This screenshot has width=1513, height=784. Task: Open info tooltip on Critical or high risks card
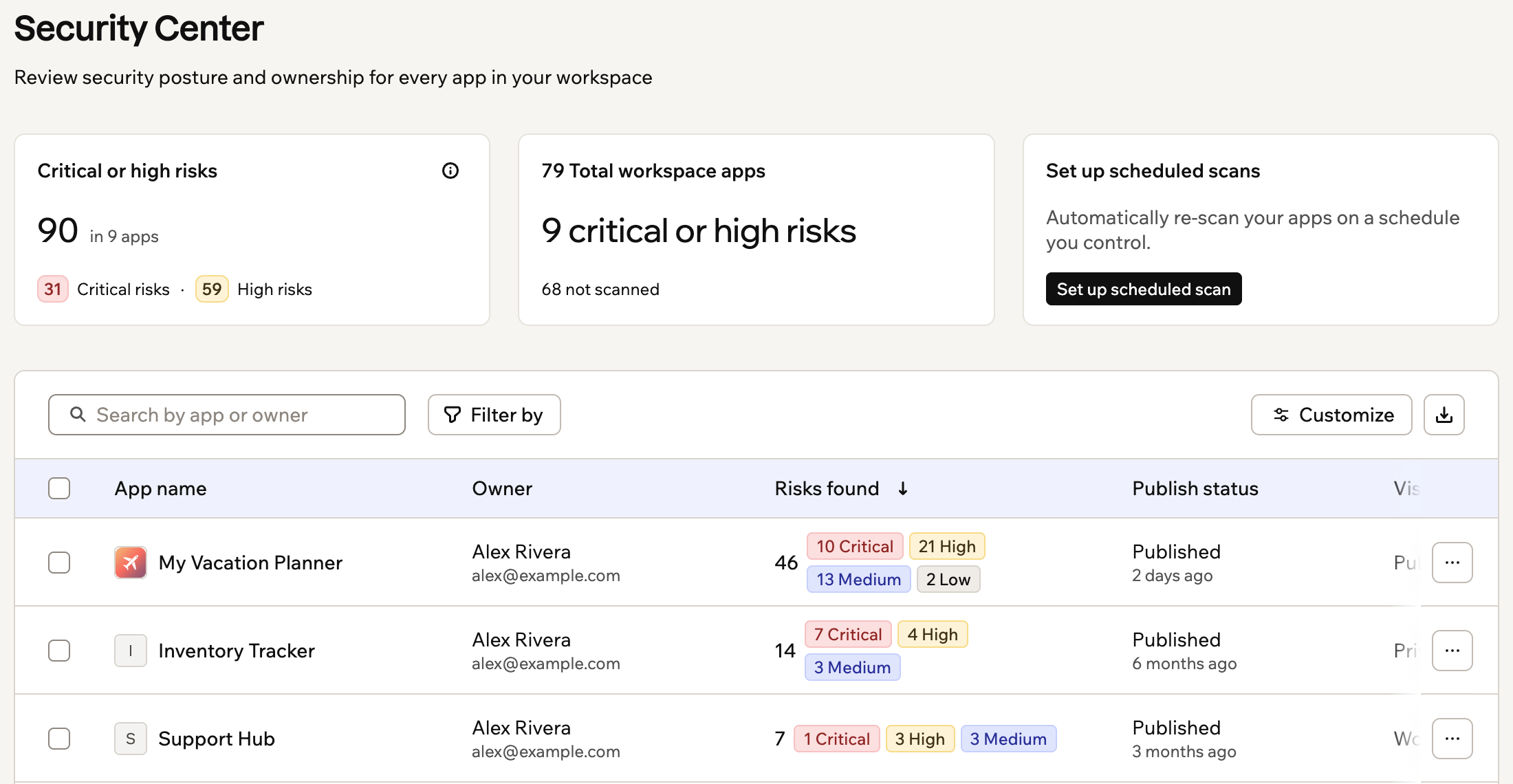click(x=450, y=171)
